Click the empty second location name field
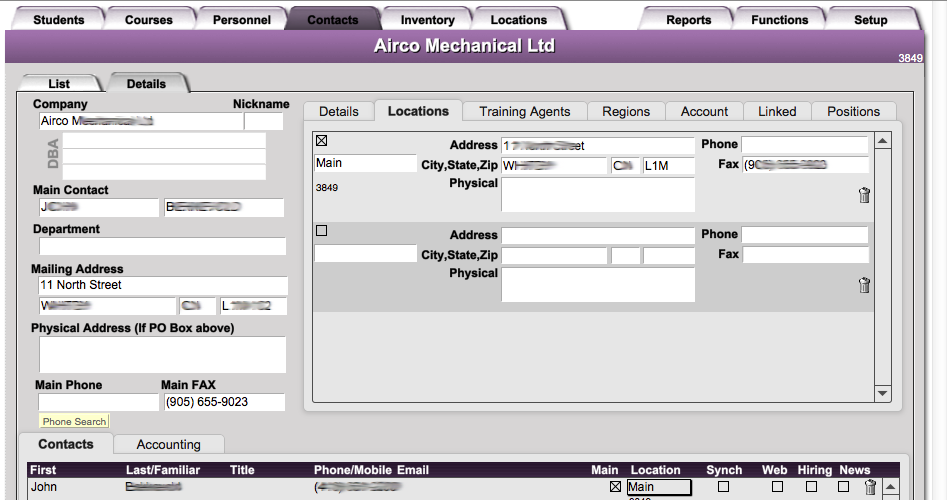Image resolution: width=947 pixels, height=500 pixels. pyautogui.click(x=365, y=253)
